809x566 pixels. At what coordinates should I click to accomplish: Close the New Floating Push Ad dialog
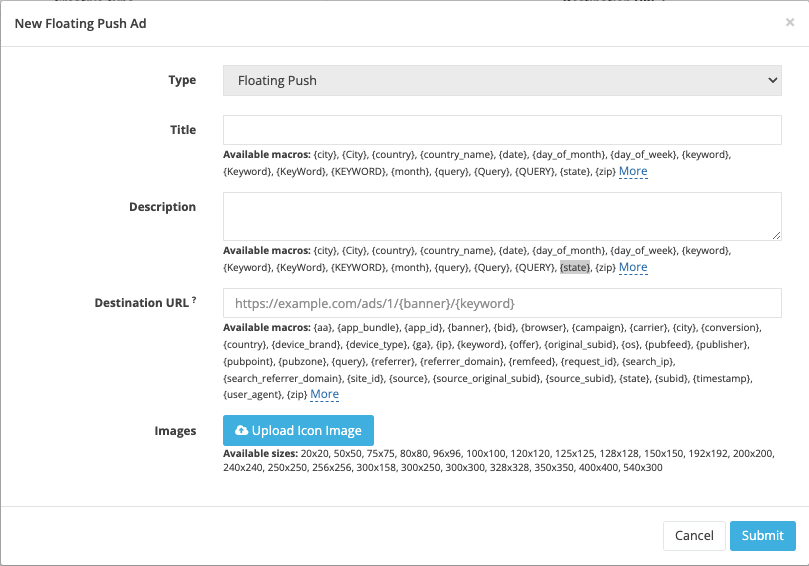click(x=789, y=22)
